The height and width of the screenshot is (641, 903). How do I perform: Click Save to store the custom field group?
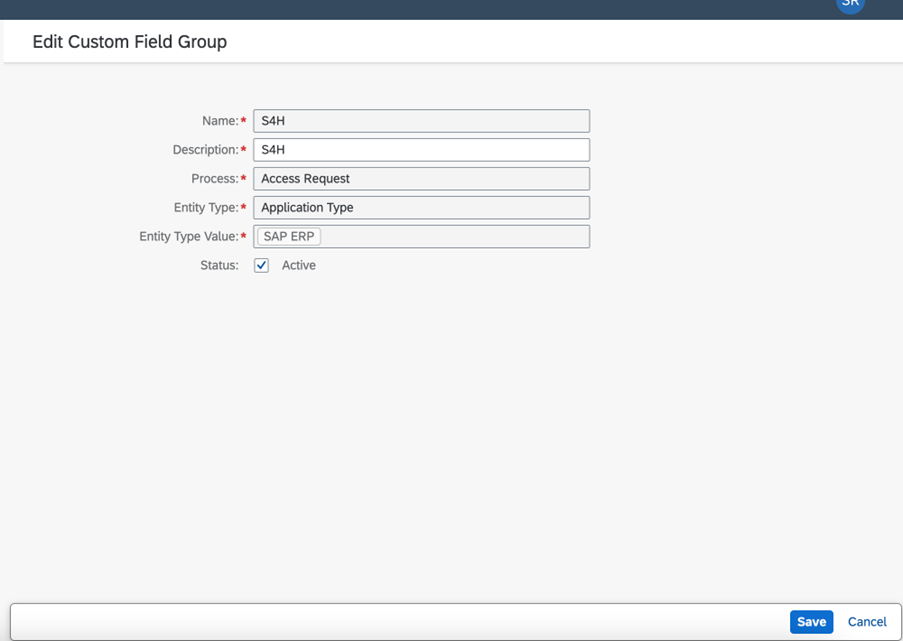(x=811, y=621)
